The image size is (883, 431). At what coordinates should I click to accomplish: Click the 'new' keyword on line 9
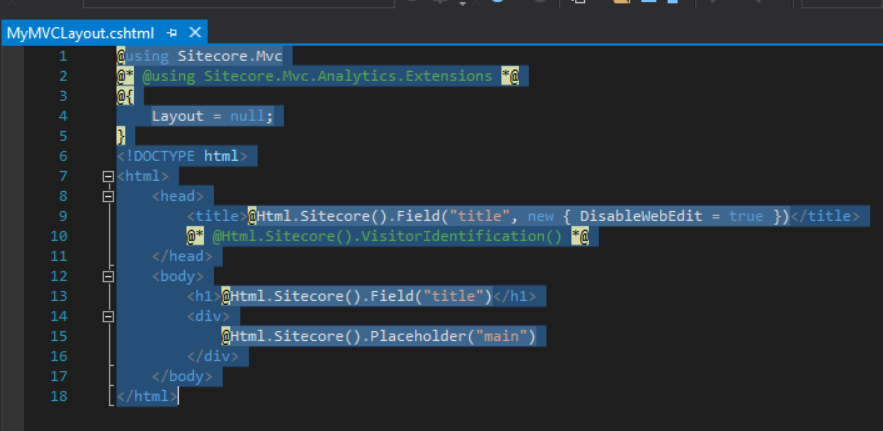541,216
